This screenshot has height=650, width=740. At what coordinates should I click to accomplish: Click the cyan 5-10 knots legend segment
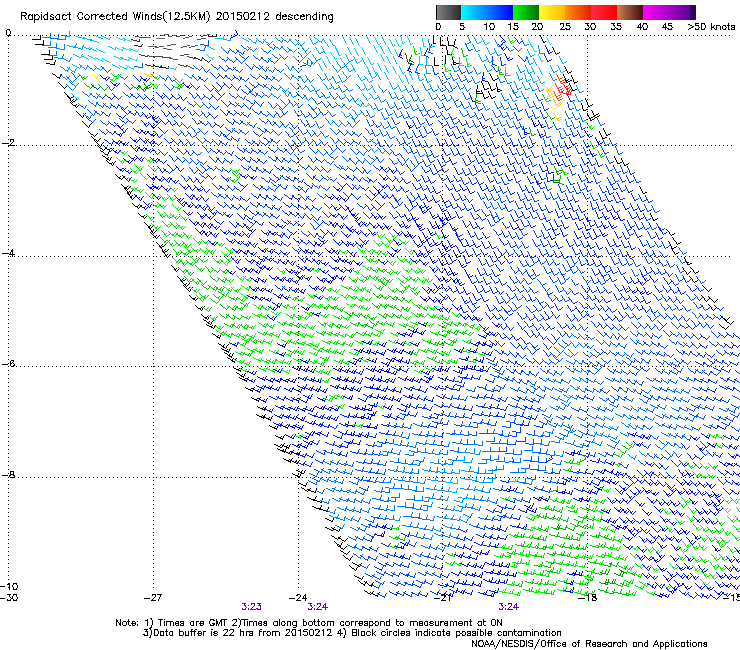[474, 12]
